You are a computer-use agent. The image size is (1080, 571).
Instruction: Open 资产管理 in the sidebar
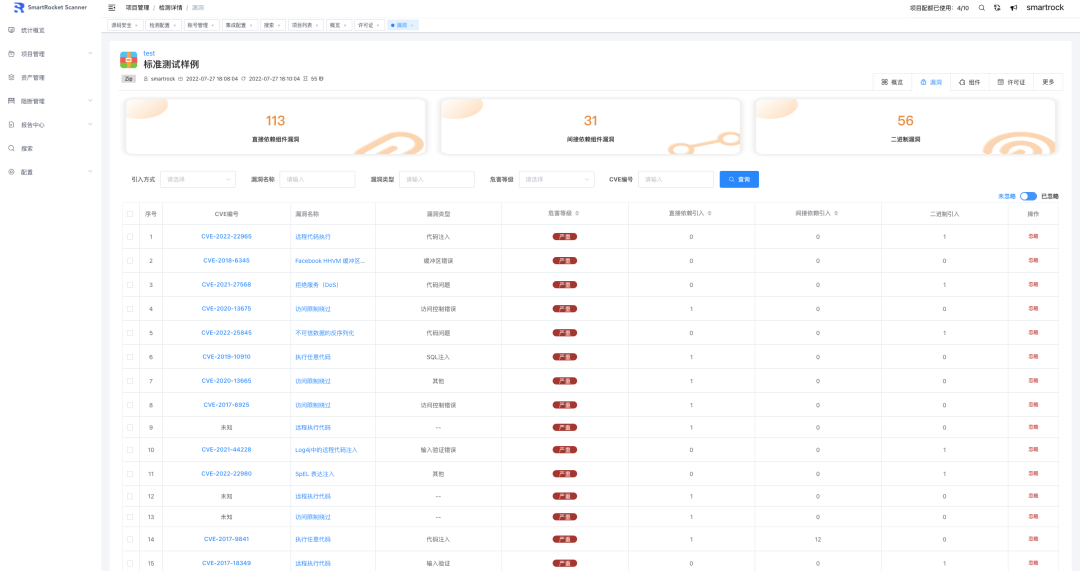tap(33, 77)
